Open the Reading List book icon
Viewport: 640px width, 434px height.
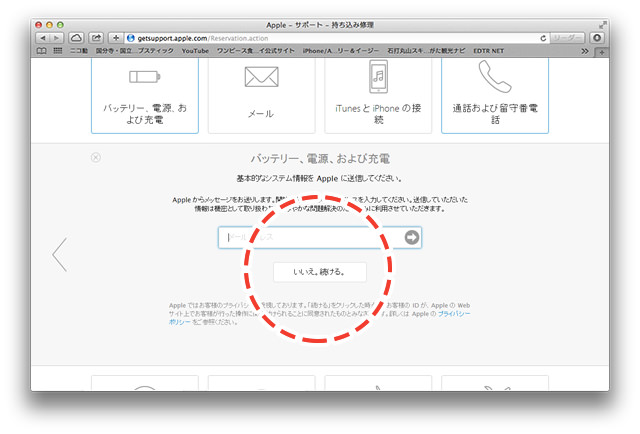click(42, 51)
